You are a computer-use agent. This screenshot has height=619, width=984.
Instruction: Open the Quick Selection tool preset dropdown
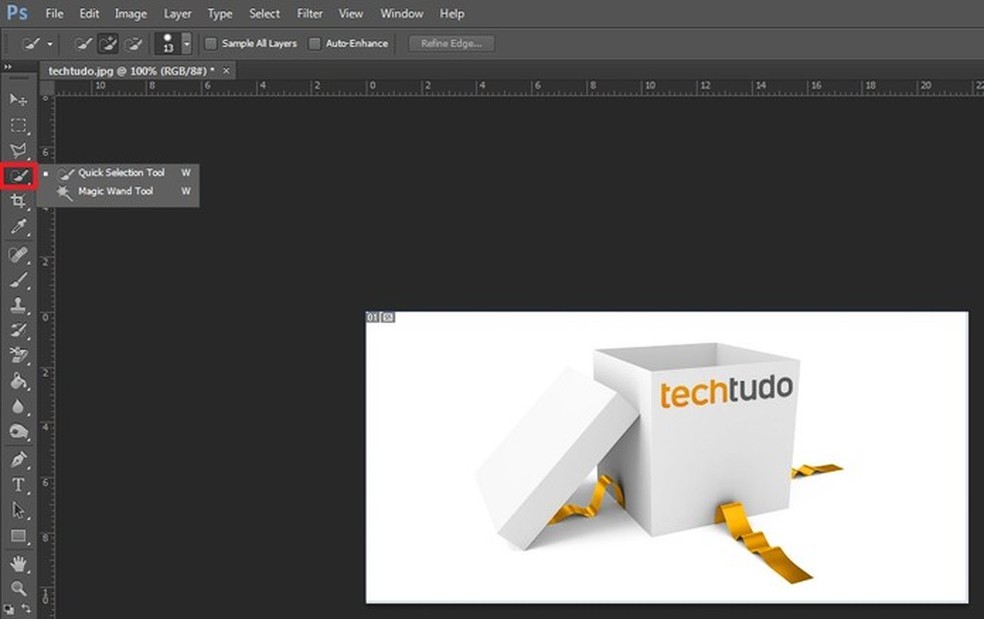[48, 43]
